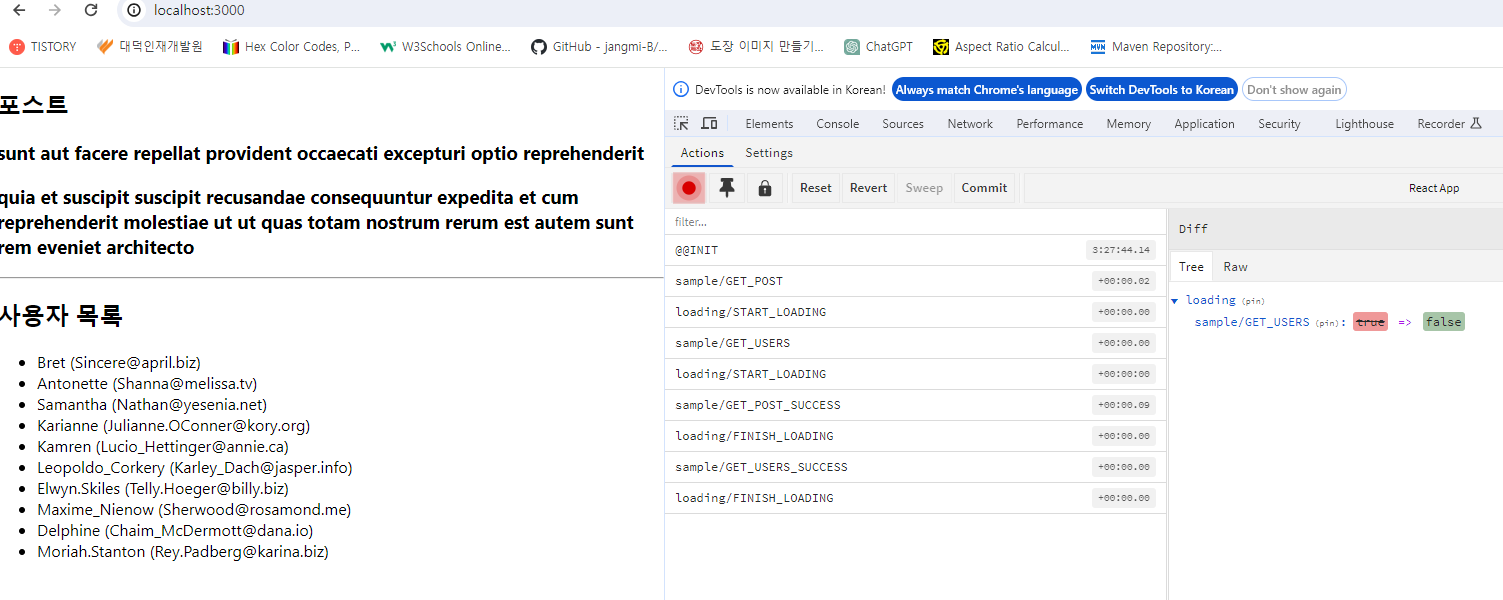Click Always match Chrome's language
This screenshot has height=600, width=1503.
(986, 90)
